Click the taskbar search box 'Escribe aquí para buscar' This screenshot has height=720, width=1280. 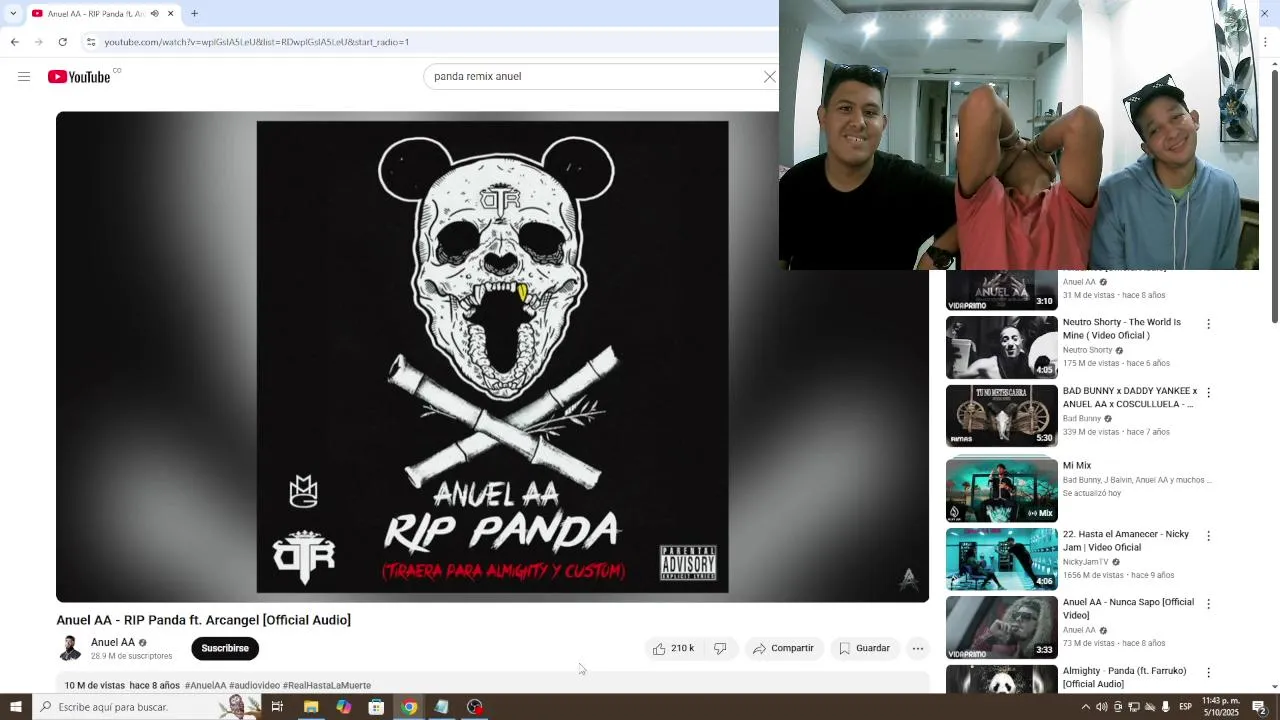[145, 707]
